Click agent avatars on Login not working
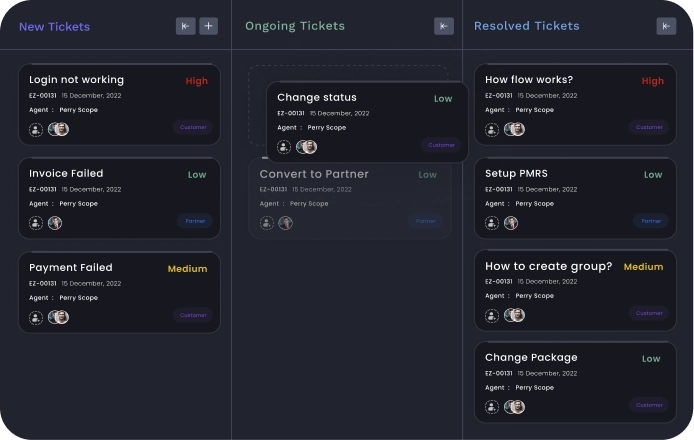The image size is (694, 440). [58, 129]
